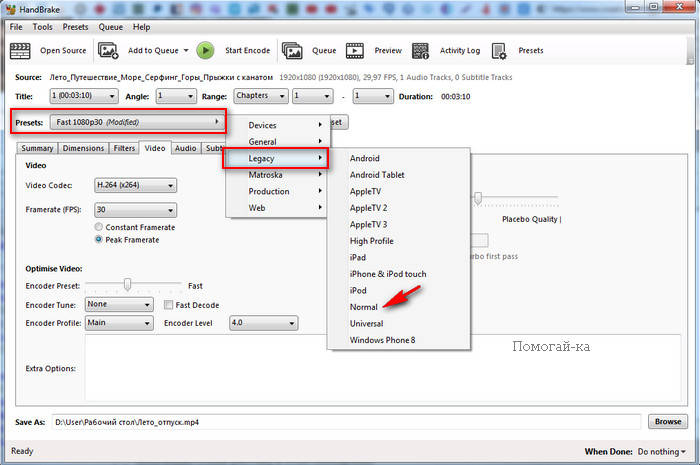Open the Encoder Profile dropdown
This screenshot has width=700, height=465.
point(119,323)
